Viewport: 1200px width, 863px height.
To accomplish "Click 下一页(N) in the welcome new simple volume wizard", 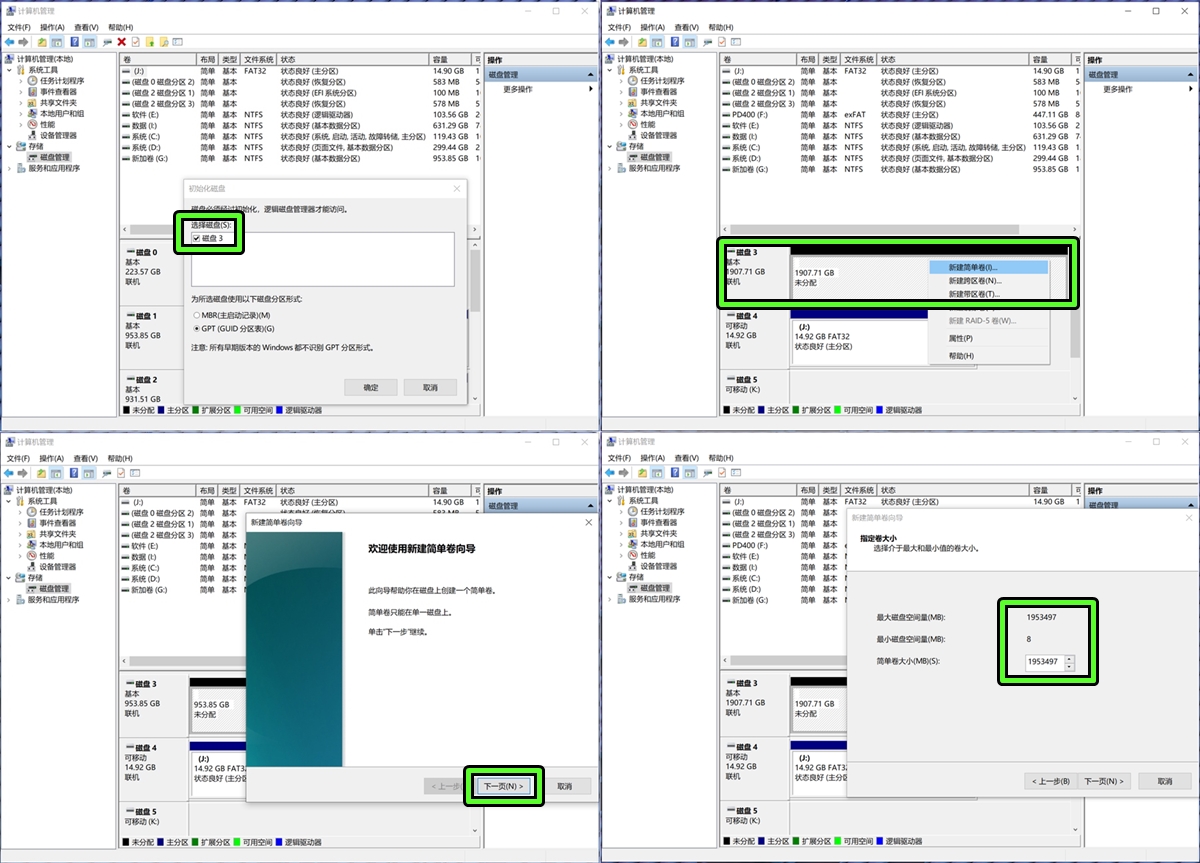I will (503, 786).
